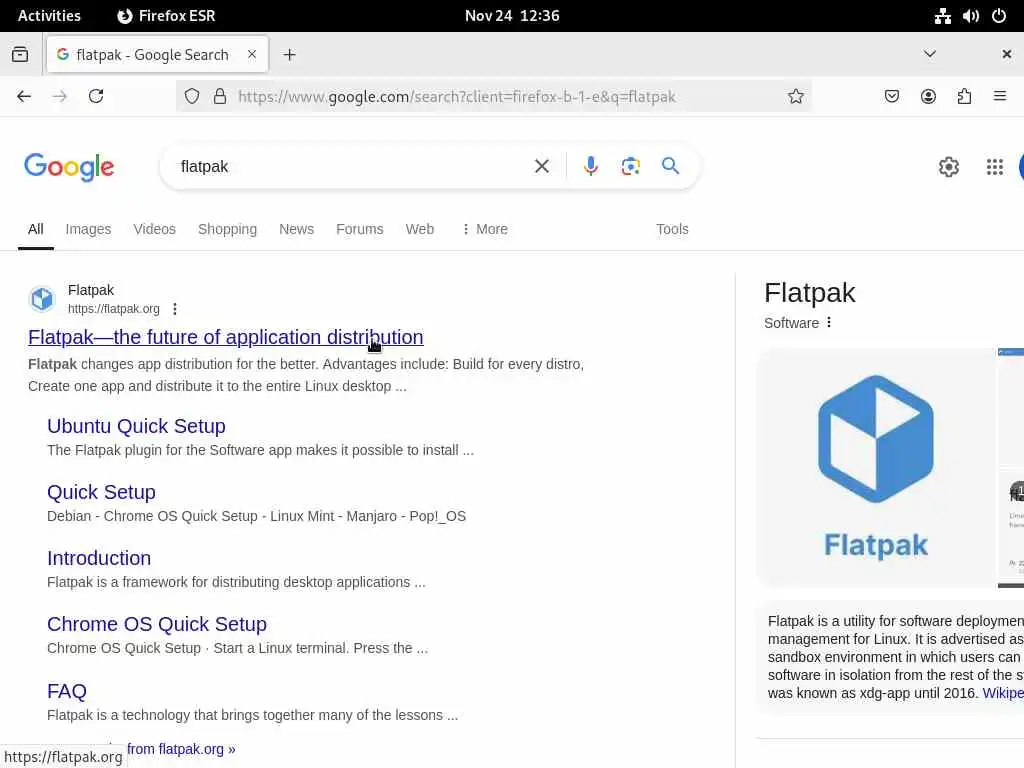Switch to Images results tab
This screenshot has width=1024, height=768.
click(88, 229)
